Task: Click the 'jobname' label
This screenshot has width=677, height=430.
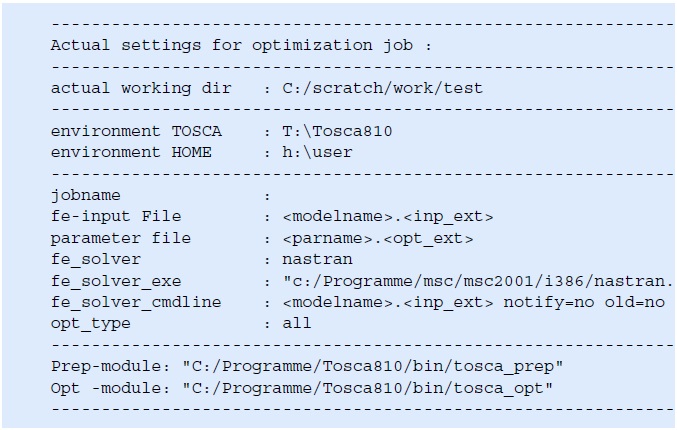Action: tap(85, 196)
